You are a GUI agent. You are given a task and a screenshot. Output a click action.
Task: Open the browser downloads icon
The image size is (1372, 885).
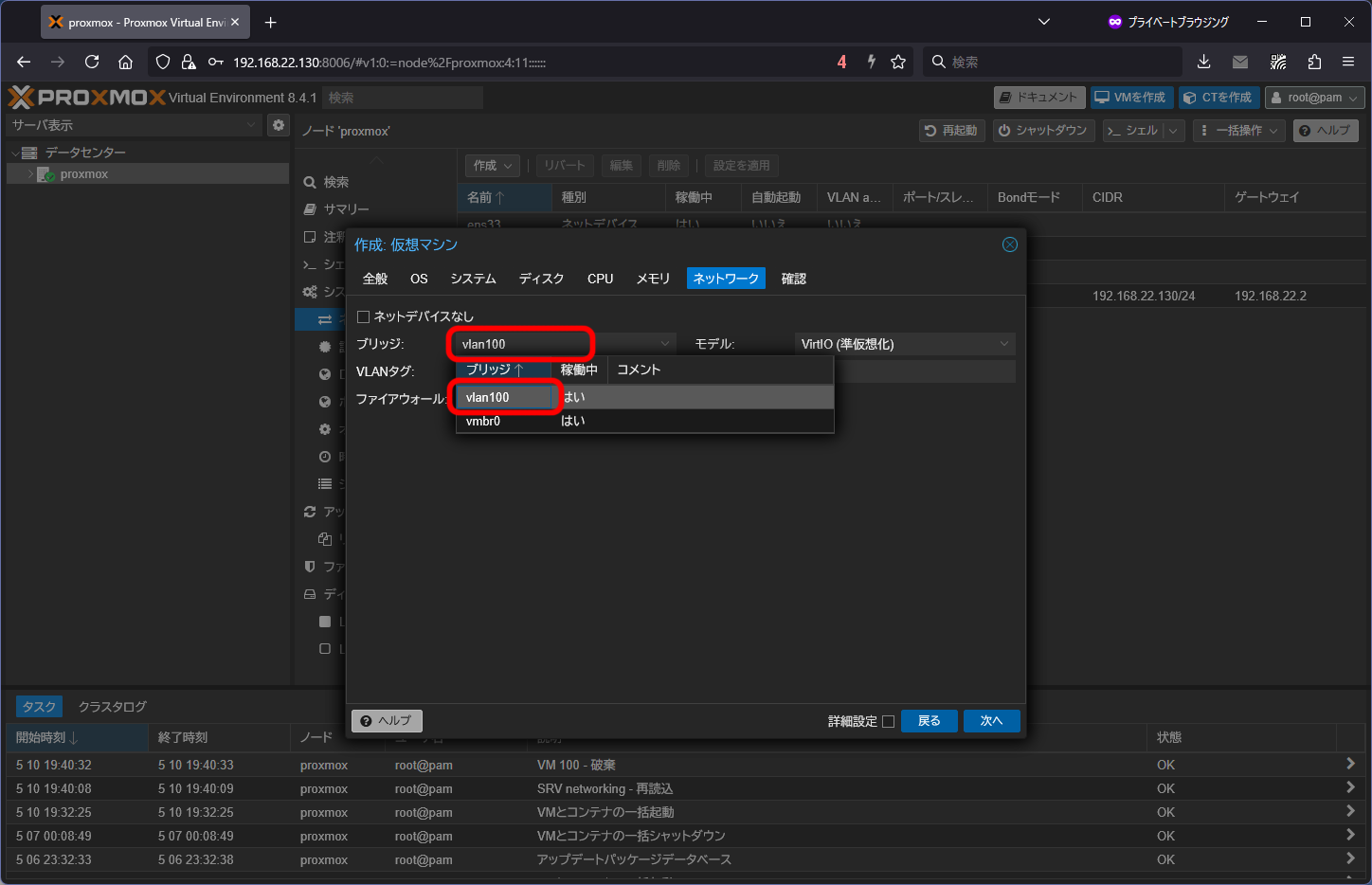pos(1203,62)
